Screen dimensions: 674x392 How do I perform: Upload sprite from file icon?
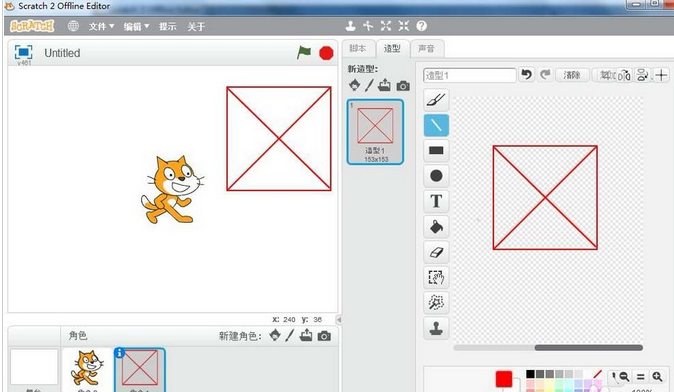click(306, 335)
